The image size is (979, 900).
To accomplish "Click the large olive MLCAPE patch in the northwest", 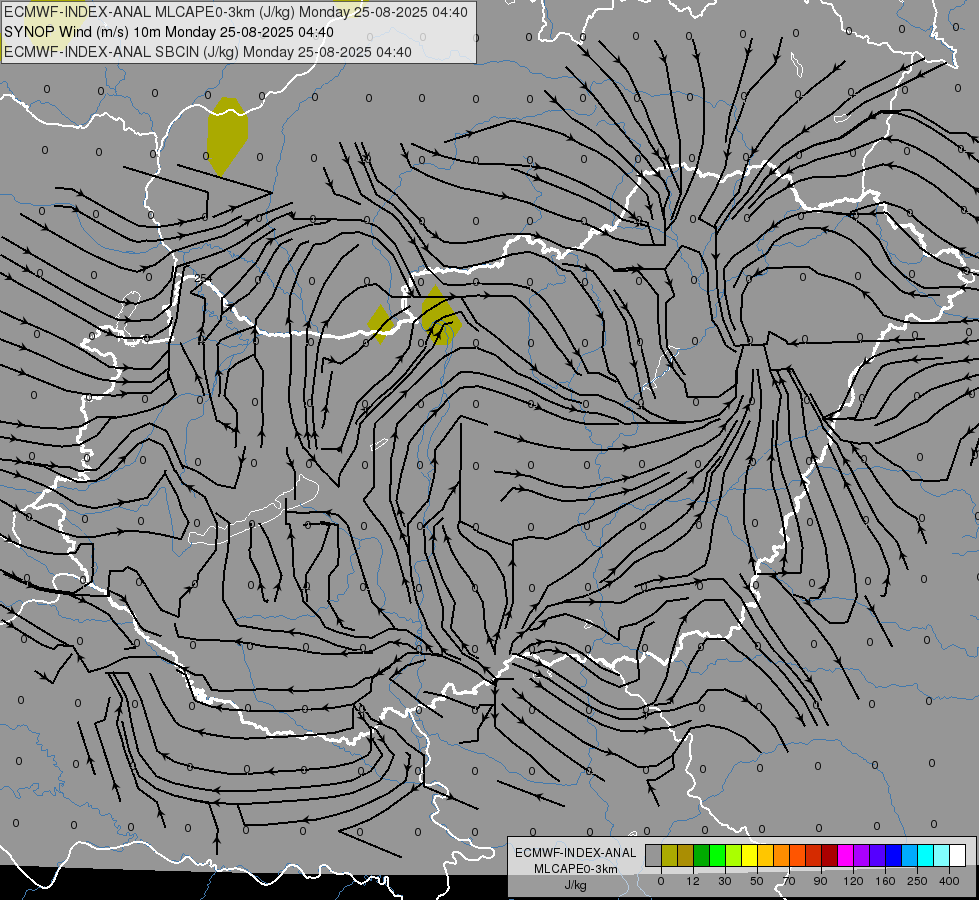I will coord(227,136).
